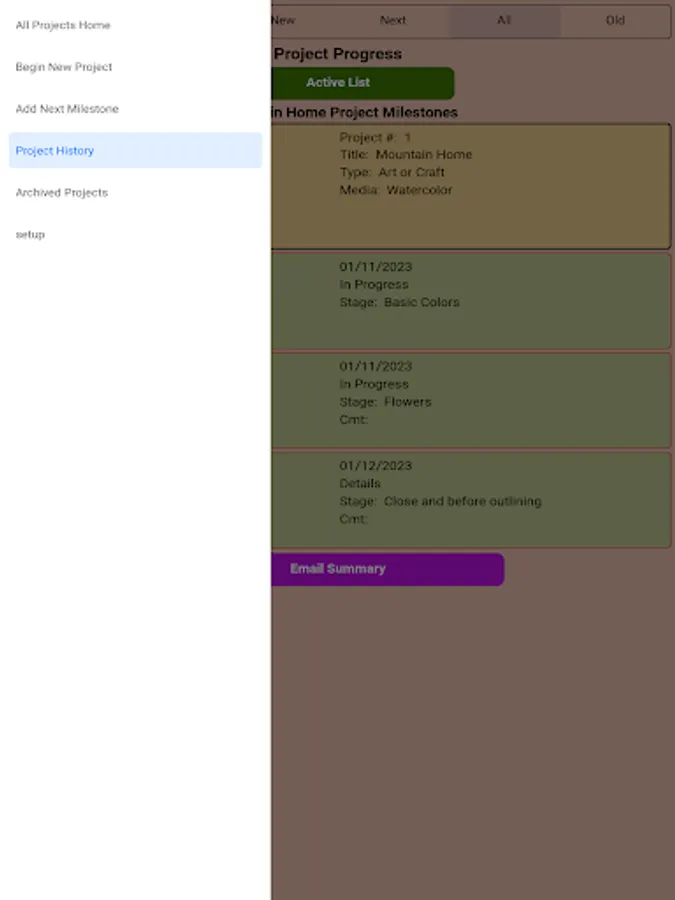Click the green Active List button
This screenshot has height=900, width=675.
[x=363, y=83]
